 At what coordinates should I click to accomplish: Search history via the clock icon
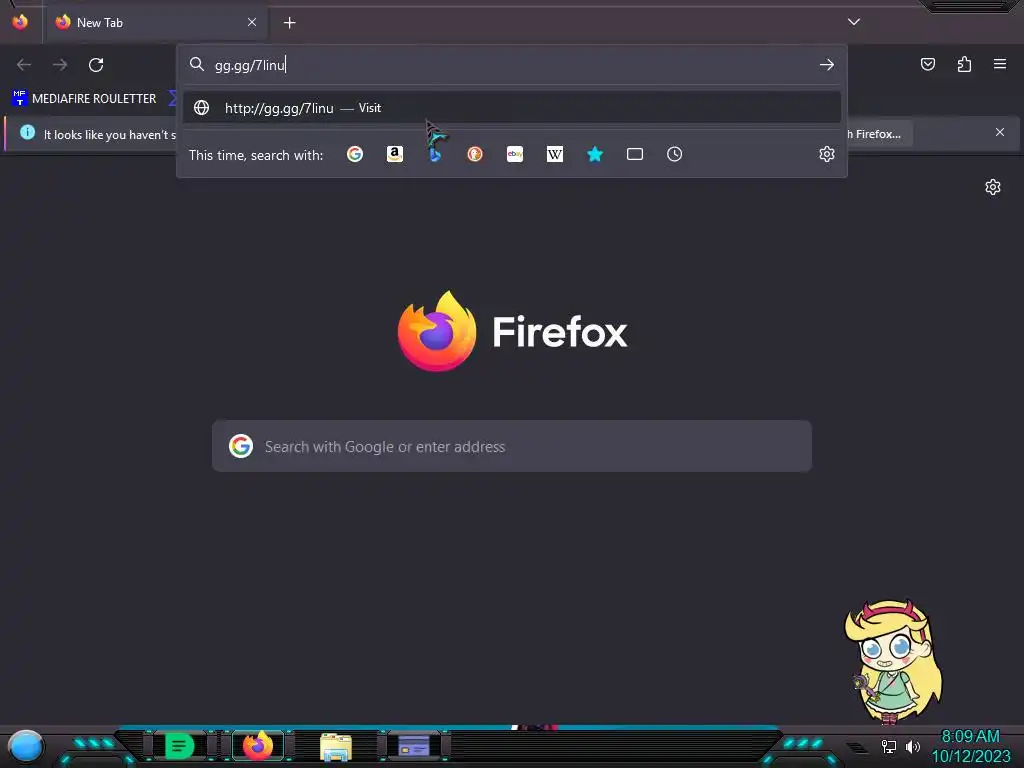pos(675,154)
